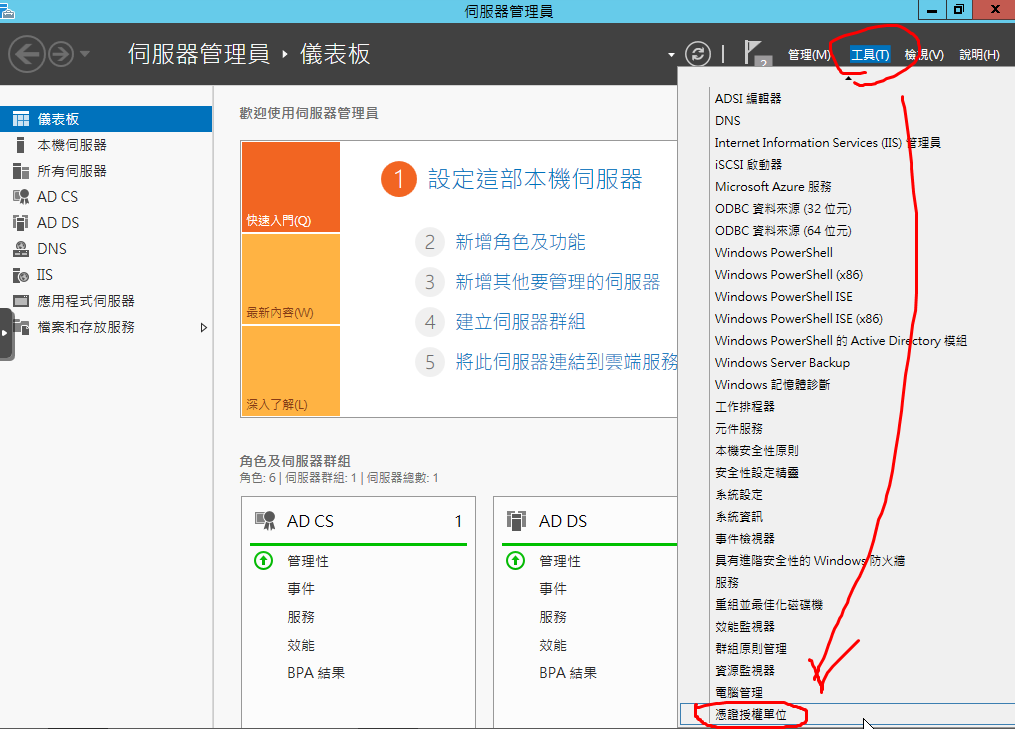1015x729 pixels.
Task: Open BPA 結果 in AD DS tile
Action: [x=568, y=673]
